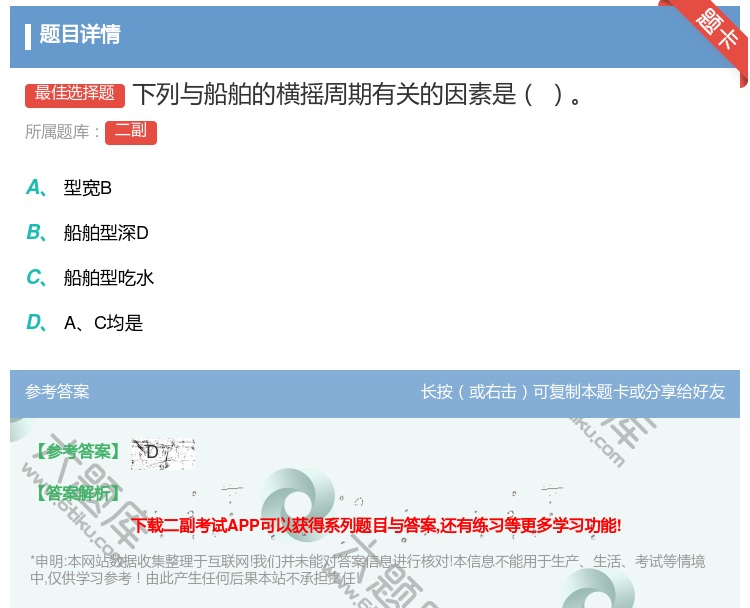Select answer option A 型宽B
Viewport: 750px width, 608px height.
(69, 188)
